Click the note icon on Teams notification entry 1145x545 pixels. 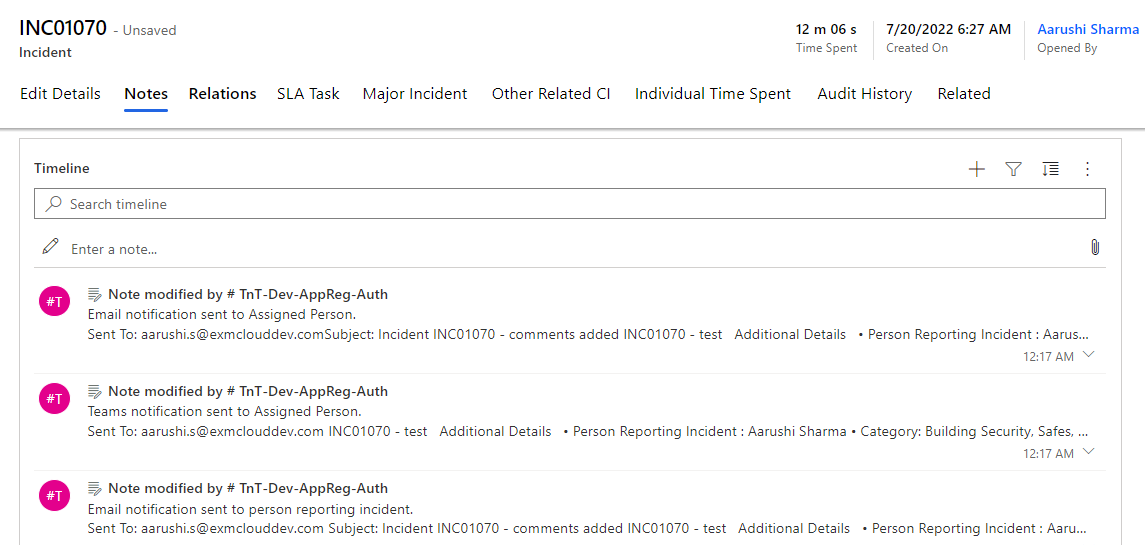(95, 391)
